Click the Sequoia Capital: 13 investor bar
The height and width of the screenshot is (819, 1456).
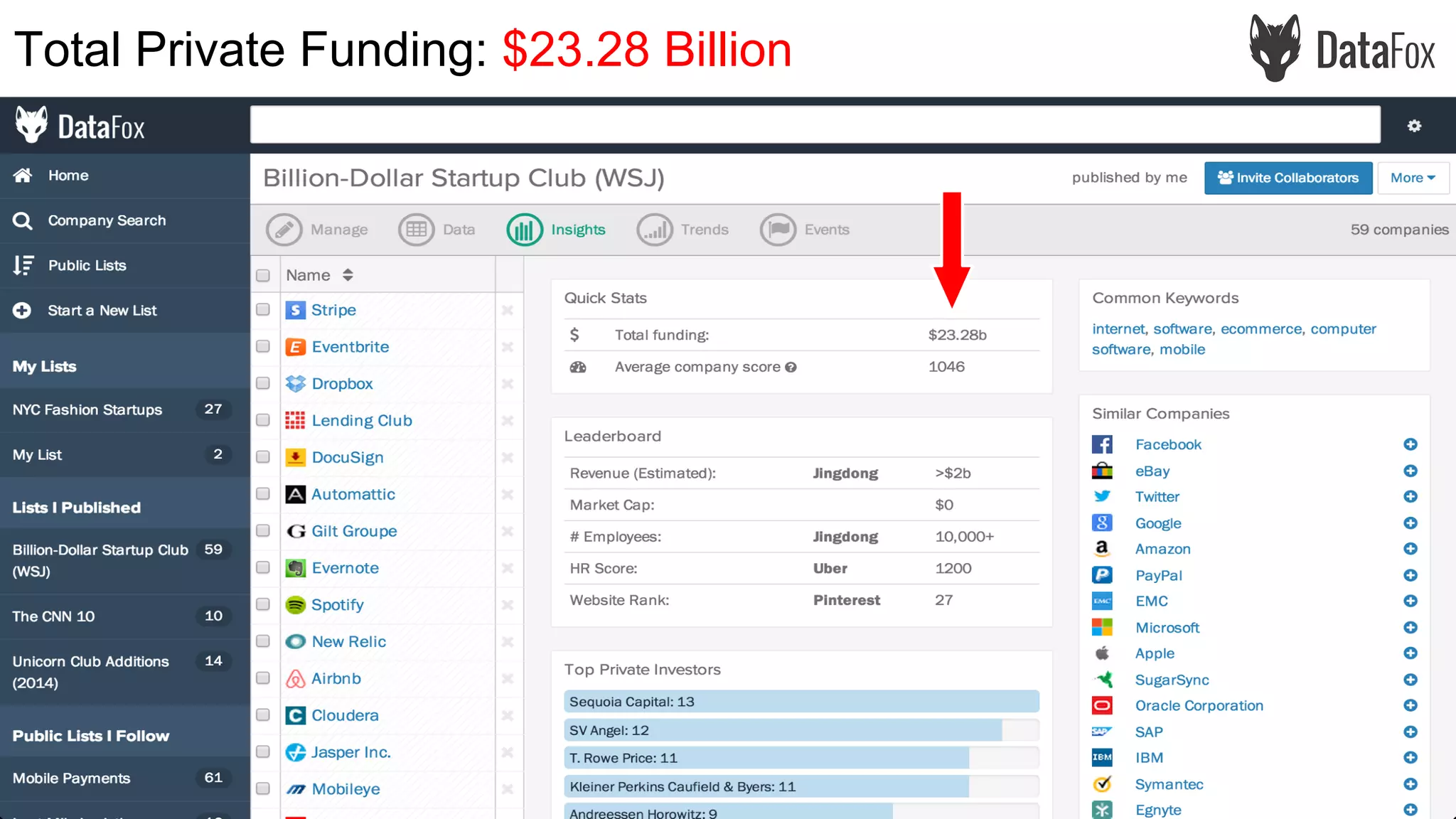tap(801, 702)
